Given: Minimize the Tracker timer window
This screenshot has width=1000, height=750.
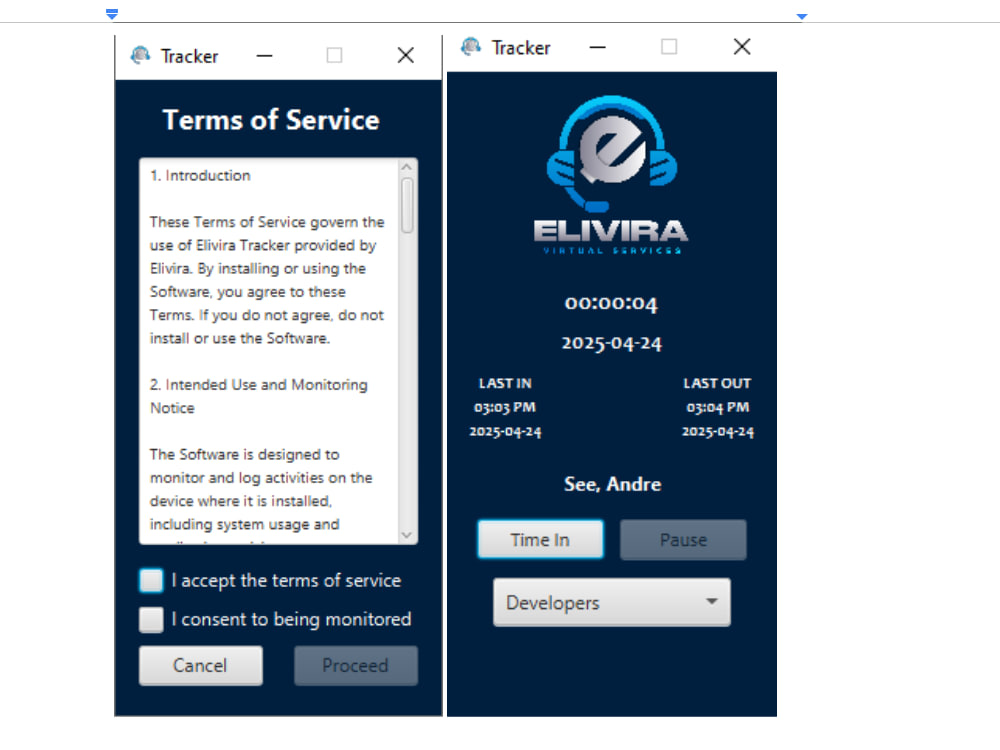Looking at the screenshot, I should (598, 47).
